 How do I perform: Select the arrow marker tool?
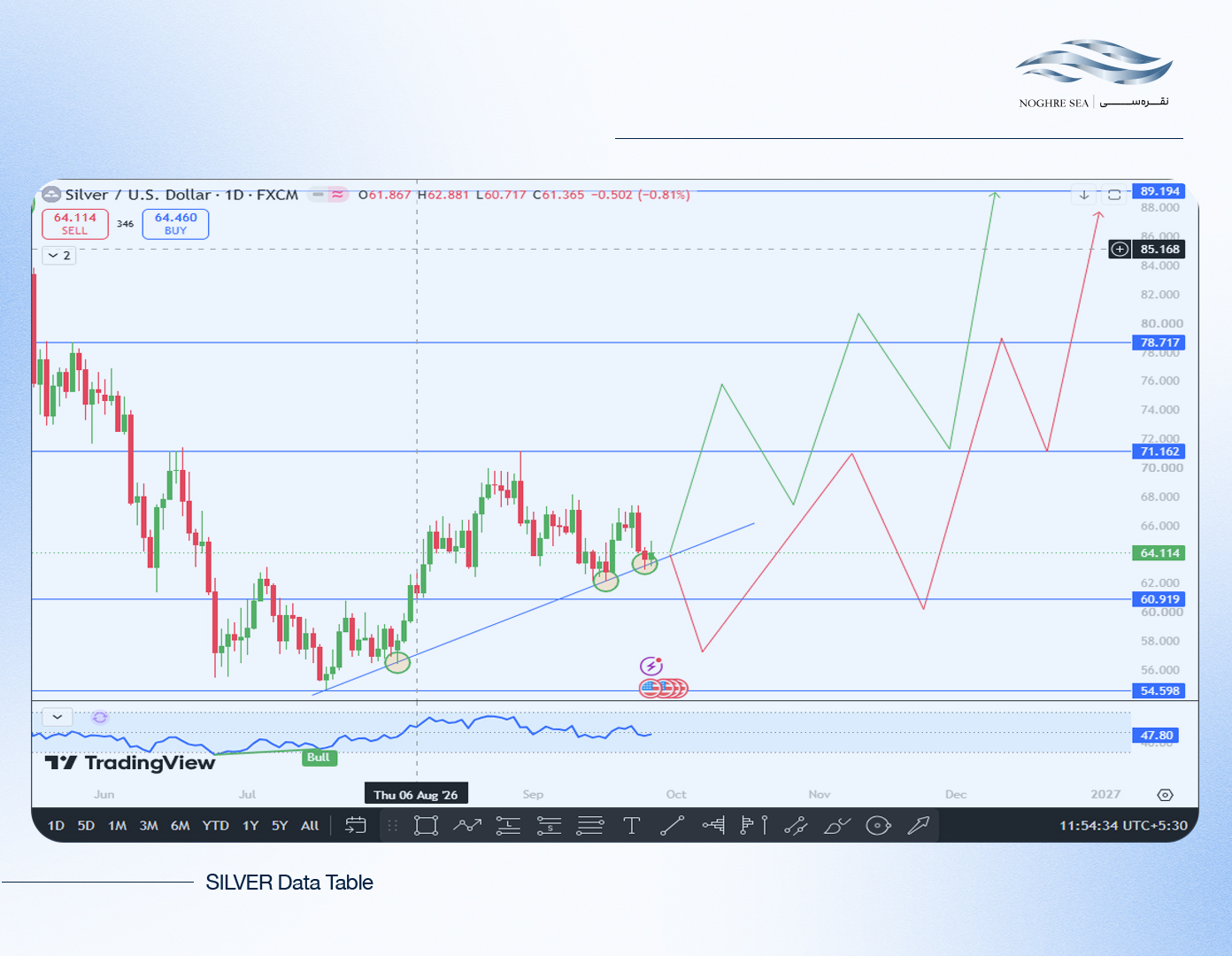pos(919,826)
